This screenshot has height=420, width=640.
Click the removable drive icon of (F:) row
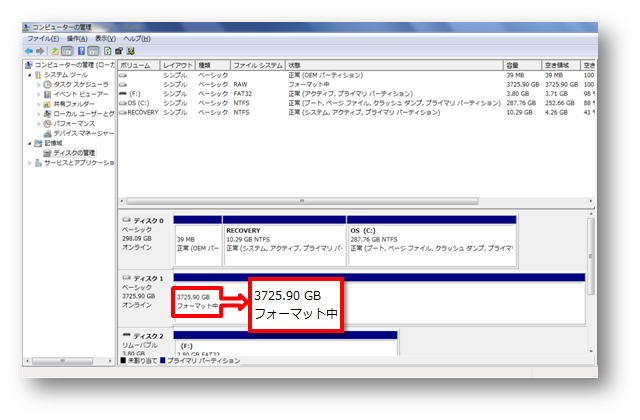click(123, 93)
